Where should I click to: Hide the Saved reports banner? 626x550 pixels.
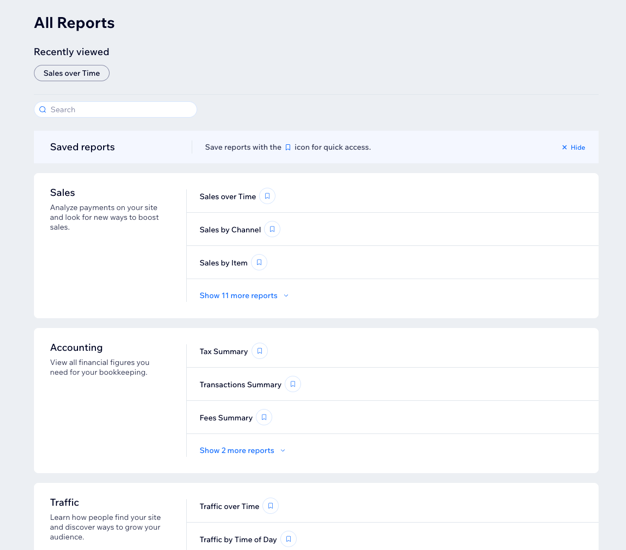point(573,148)
